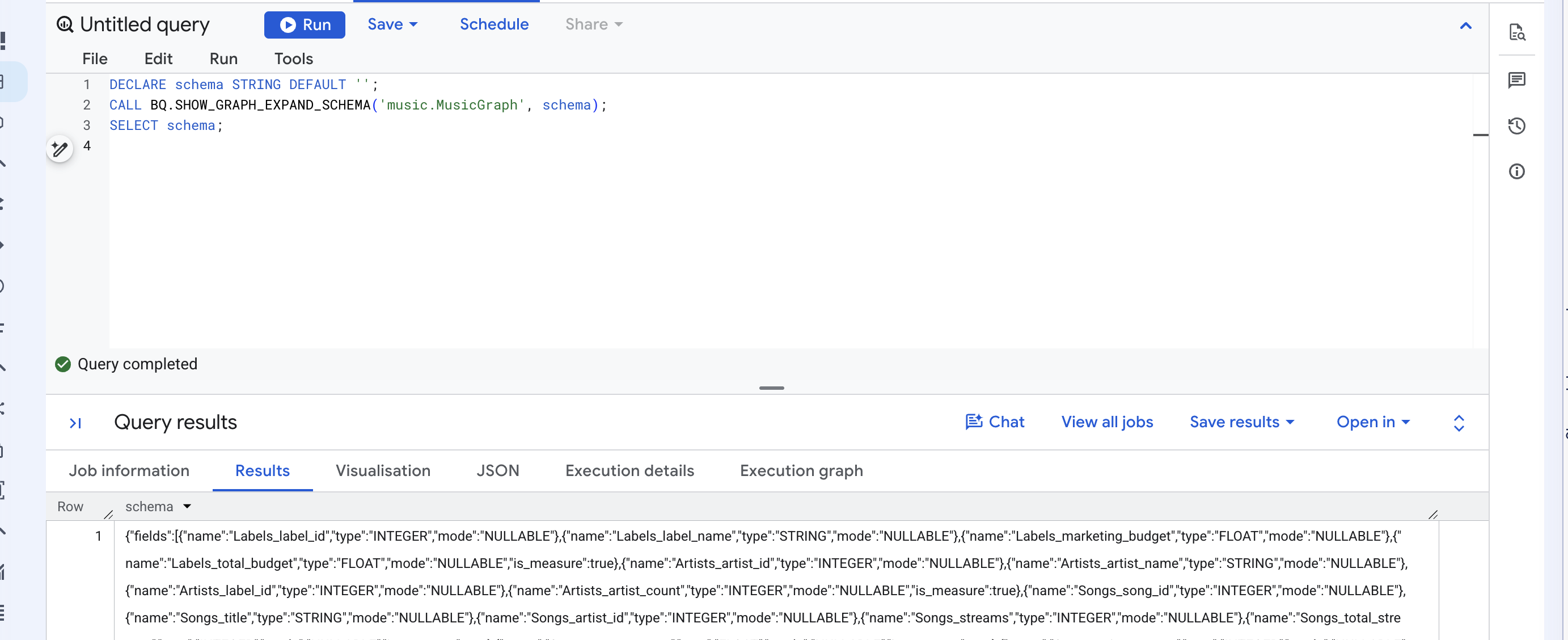Click the green Query completed check icon
1568x640 pixels.
(x=63, y=364)
